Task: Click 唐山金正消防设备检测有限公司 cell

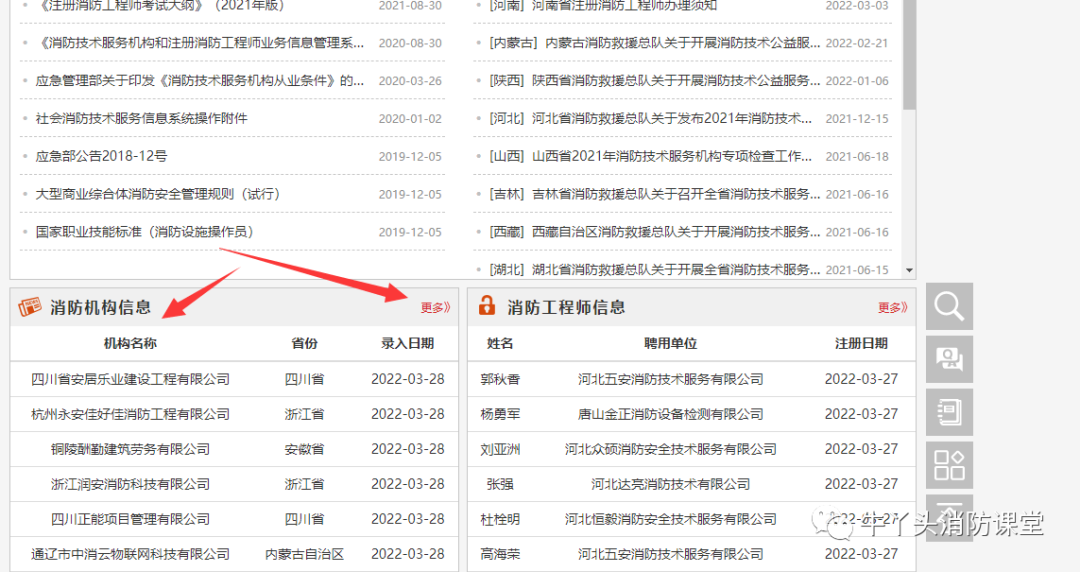Action: [x=670, y=414]
